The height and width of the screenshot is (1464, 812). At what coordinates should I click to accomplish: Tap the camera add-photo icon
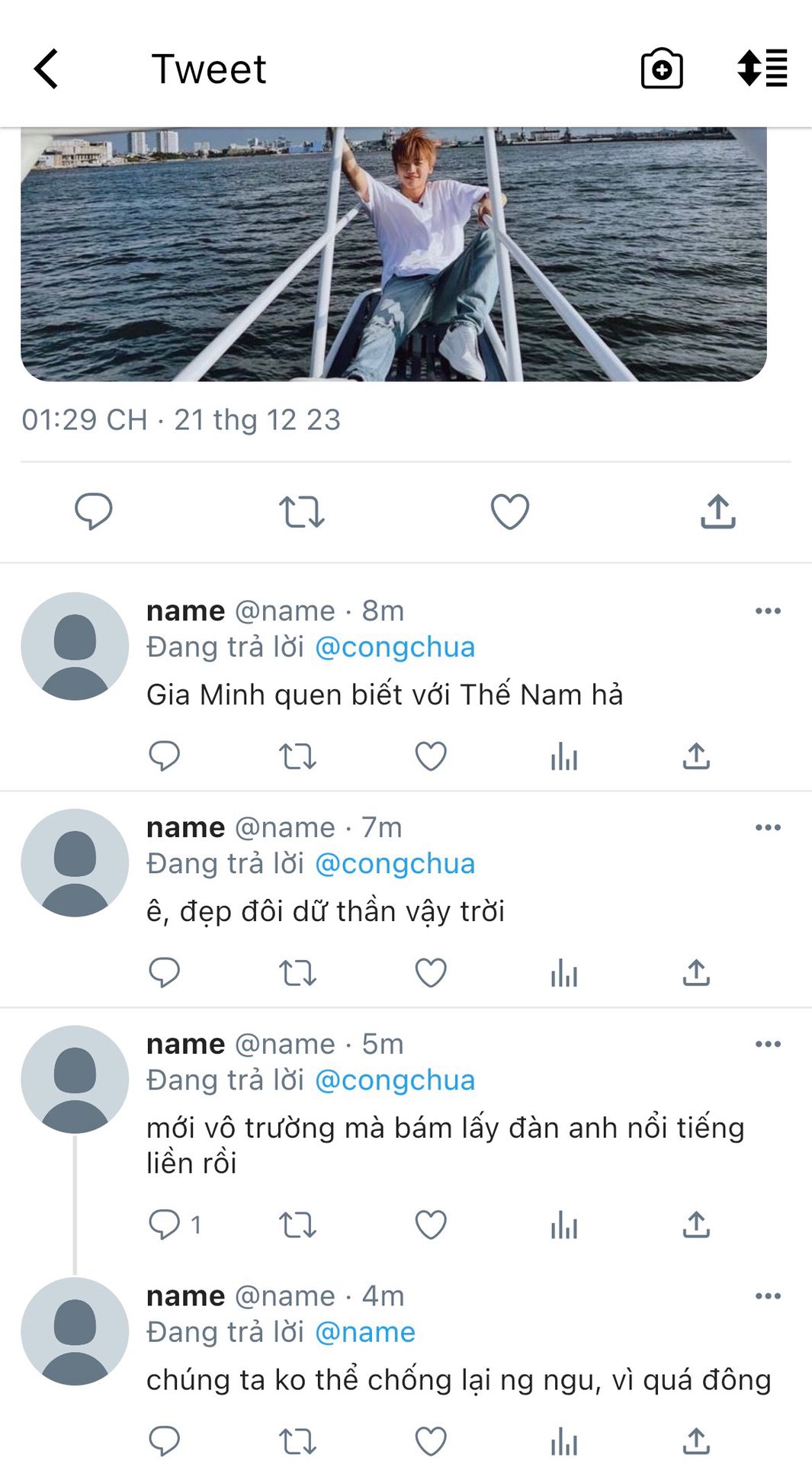tap(661, 69)
